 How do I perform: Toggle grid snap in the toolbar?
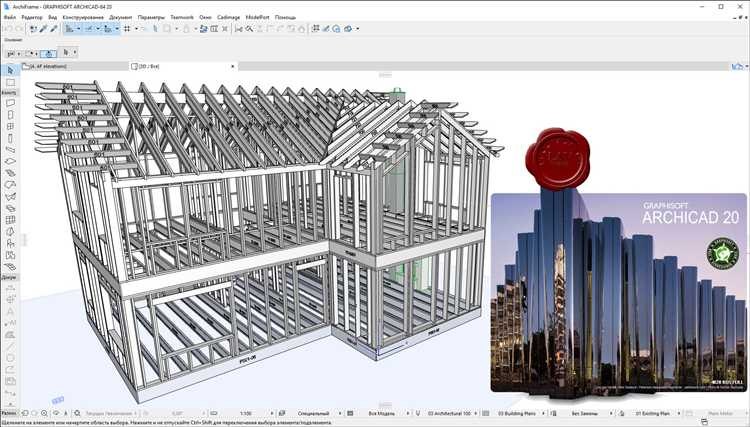coord(127,29)
